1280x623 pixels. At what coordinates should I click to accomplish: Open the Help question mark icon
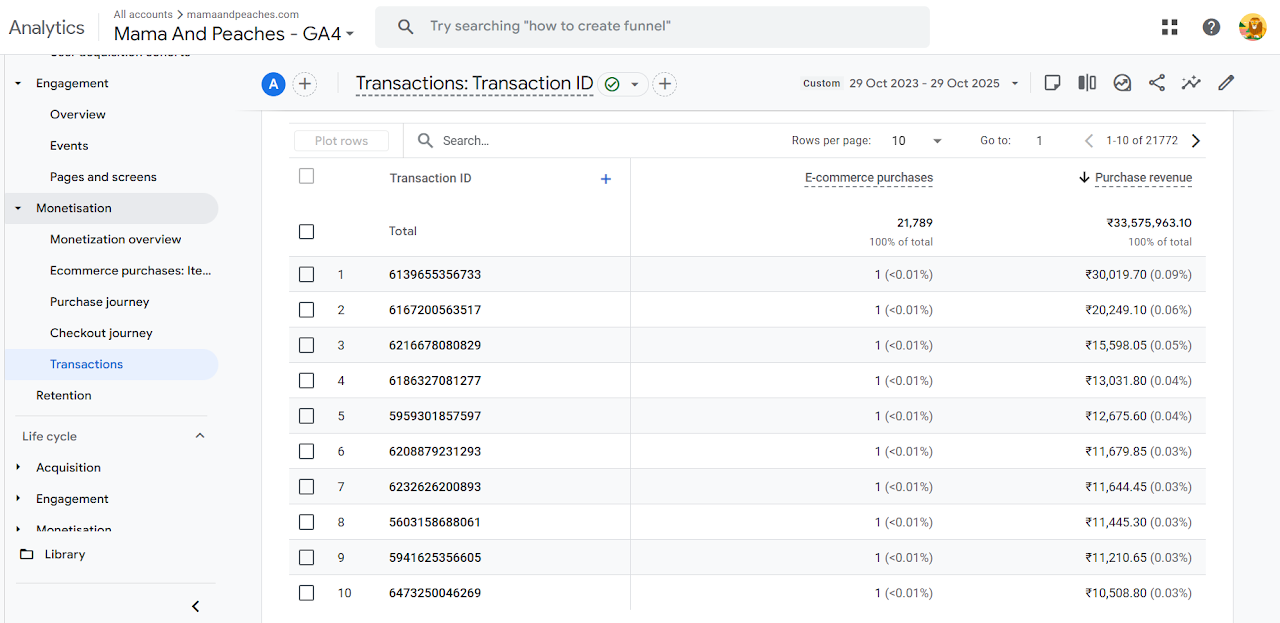click(1211, 27)
